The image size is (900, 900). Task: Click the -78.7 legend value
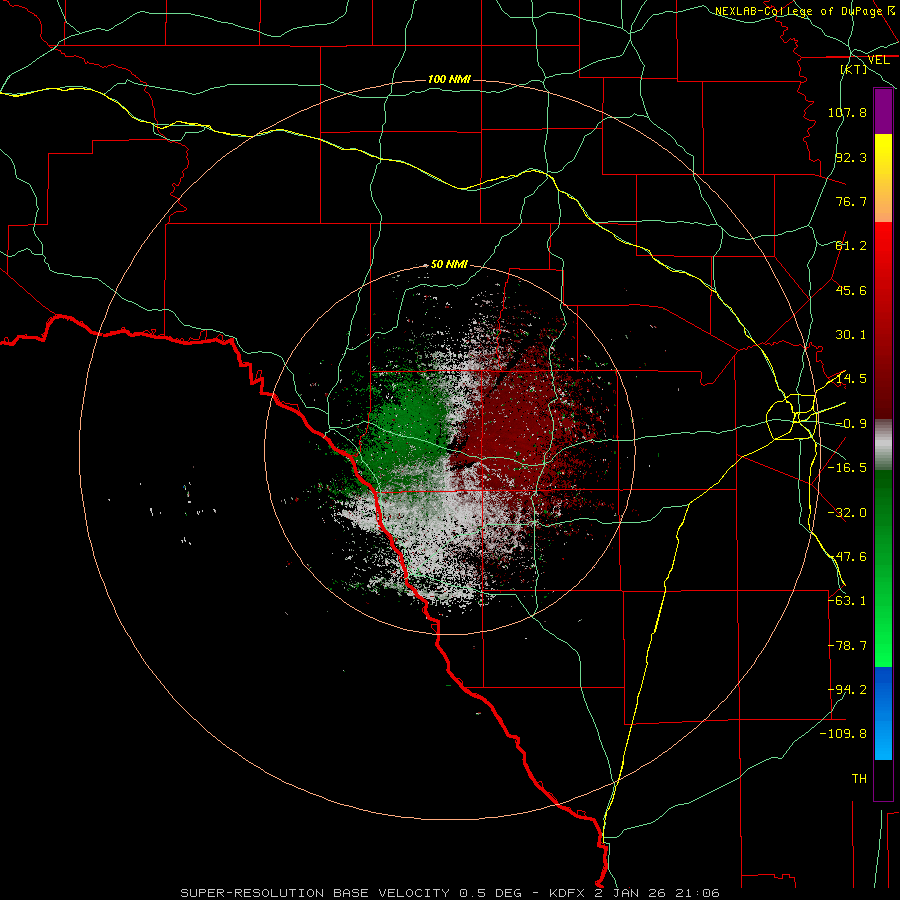pyautogui.click(x=847, y=646)
